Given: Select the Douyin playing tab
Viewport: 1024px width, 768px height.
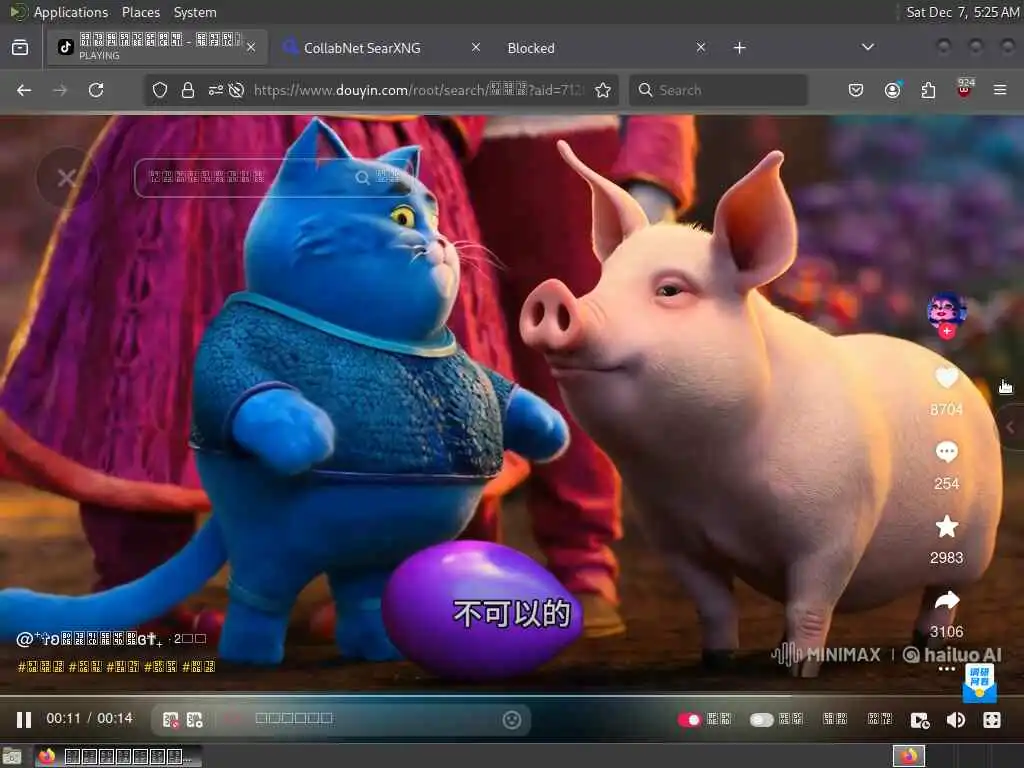Looking at the screenshot, I should [157, 47].
